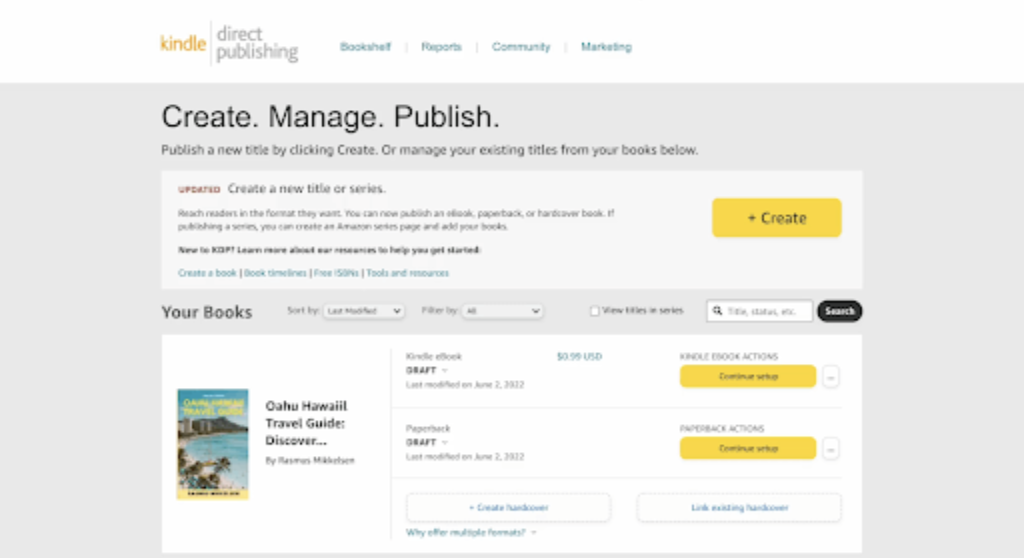Continue setup for the Kindle eBook

(748, 376)
